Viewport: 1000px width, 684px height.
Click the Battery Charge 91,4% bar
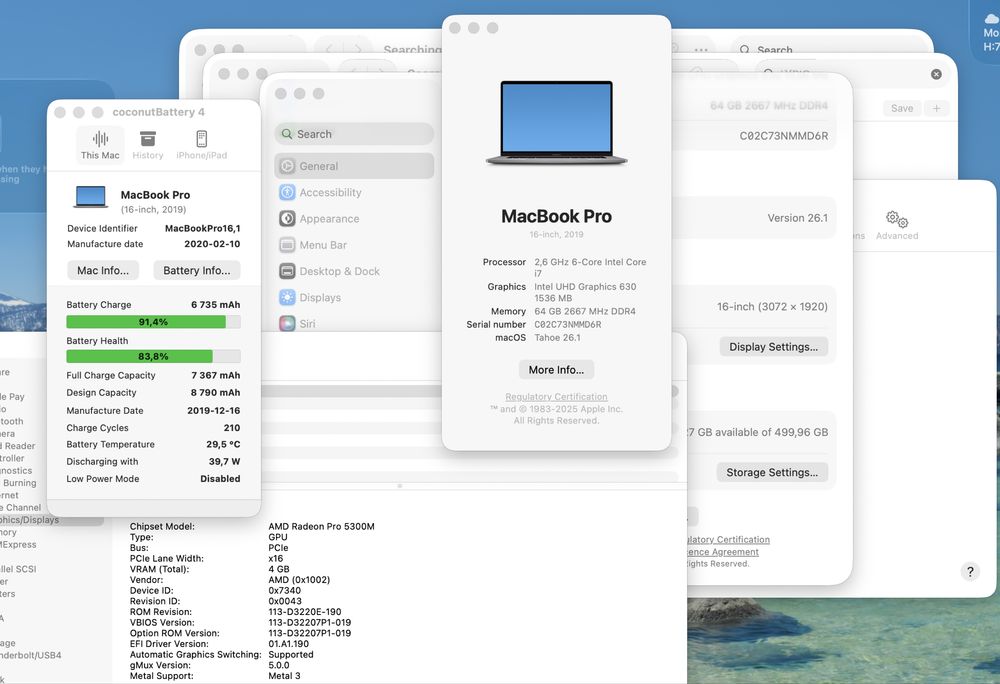coord(153,322)
